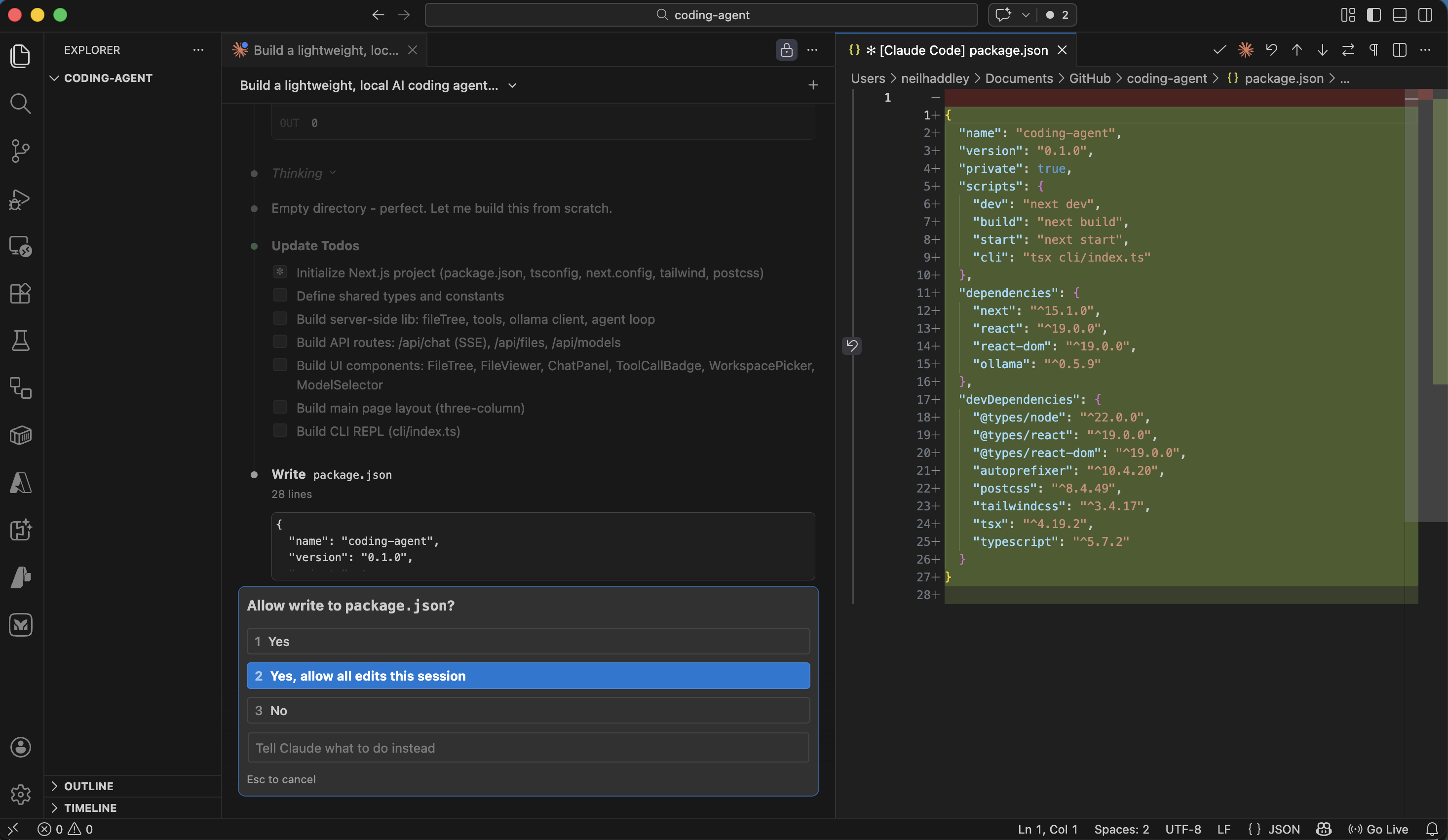Switch to the 'Build a lightweight, loc...' tab
The height and width of the screenshot is (840, 1448).
tap(325, 50)
